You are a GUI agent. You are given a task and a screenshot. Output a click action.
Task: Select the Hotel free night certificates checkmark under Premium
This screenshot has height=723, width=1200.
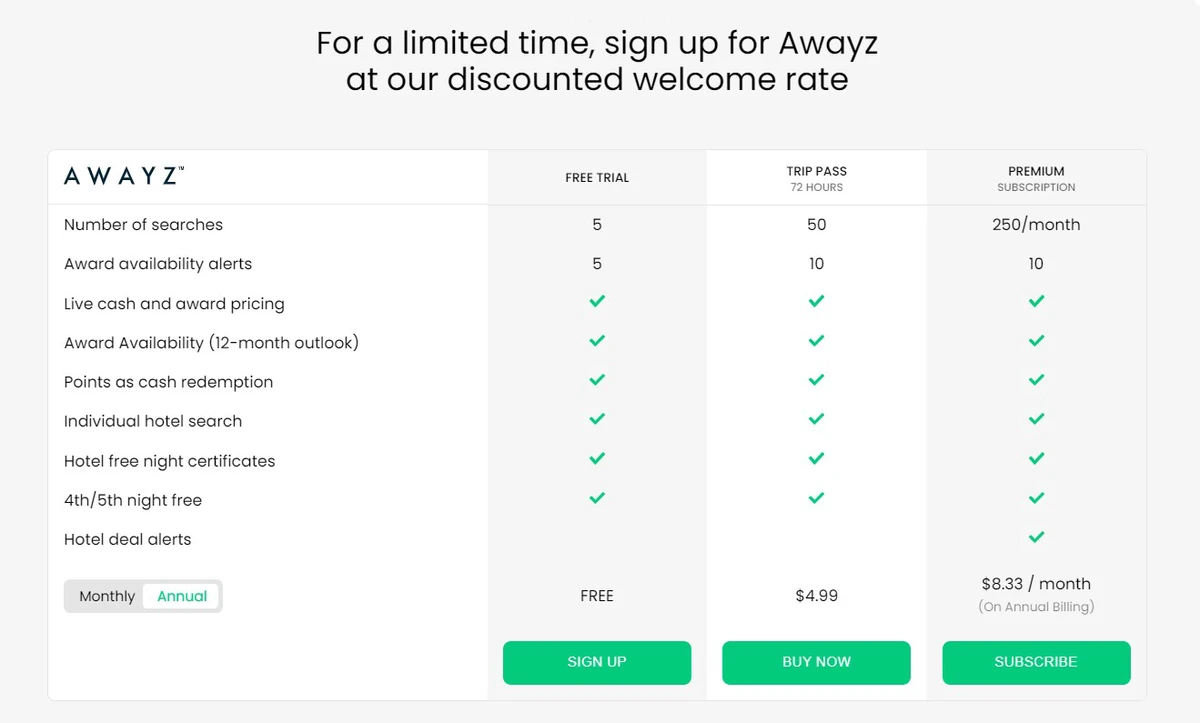click(x=1036, y=458)
